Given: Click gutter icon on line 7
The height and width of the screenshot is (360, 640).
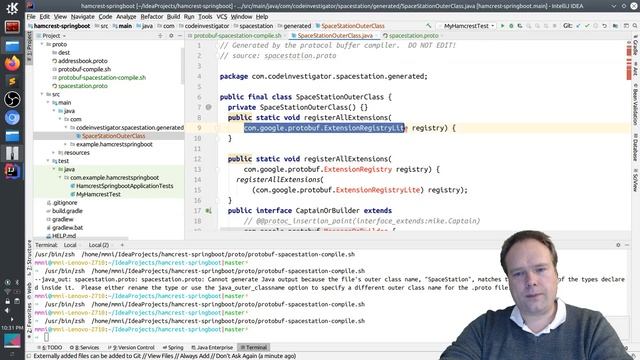Looking at the screenshot, I should click(x=209, y=107).
